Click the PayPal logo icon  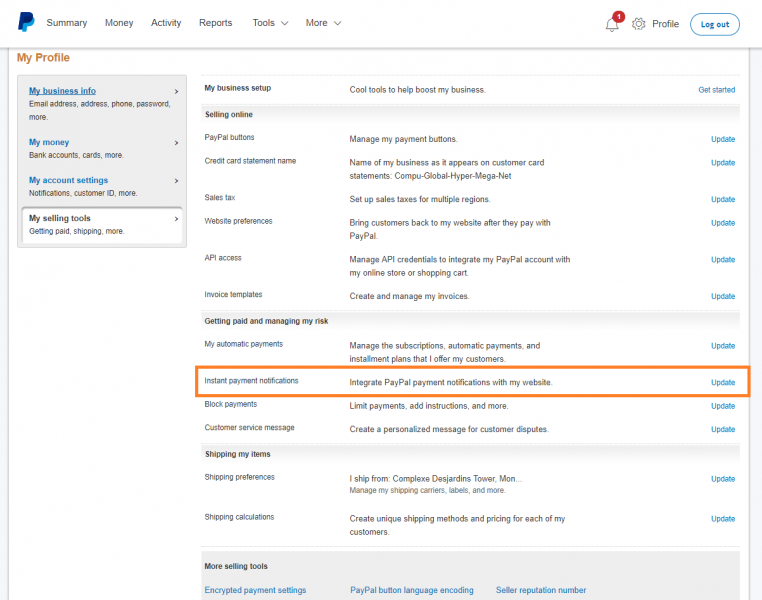(x=26, y=22)
